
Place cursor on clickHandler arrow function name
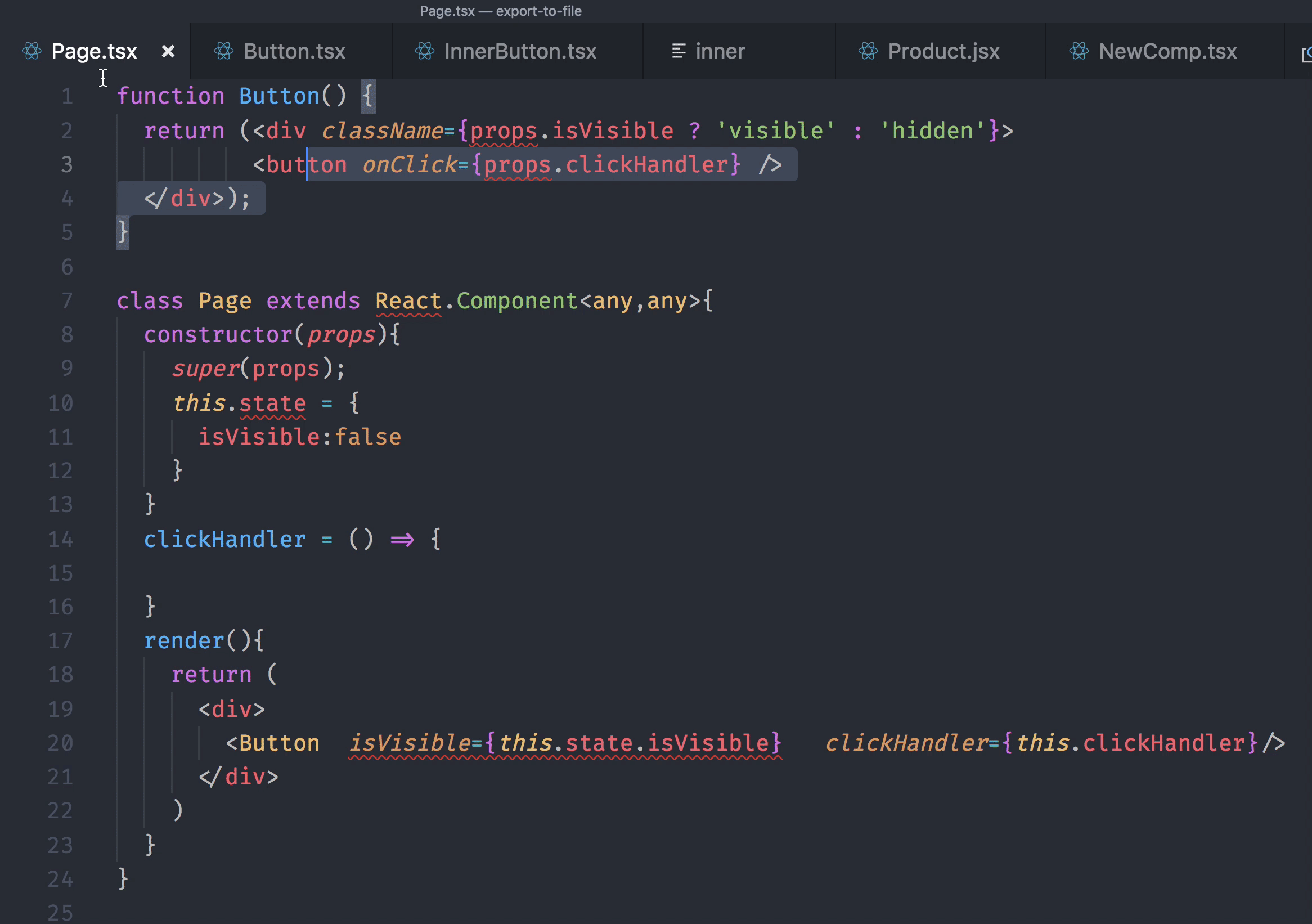coord(224,540)
